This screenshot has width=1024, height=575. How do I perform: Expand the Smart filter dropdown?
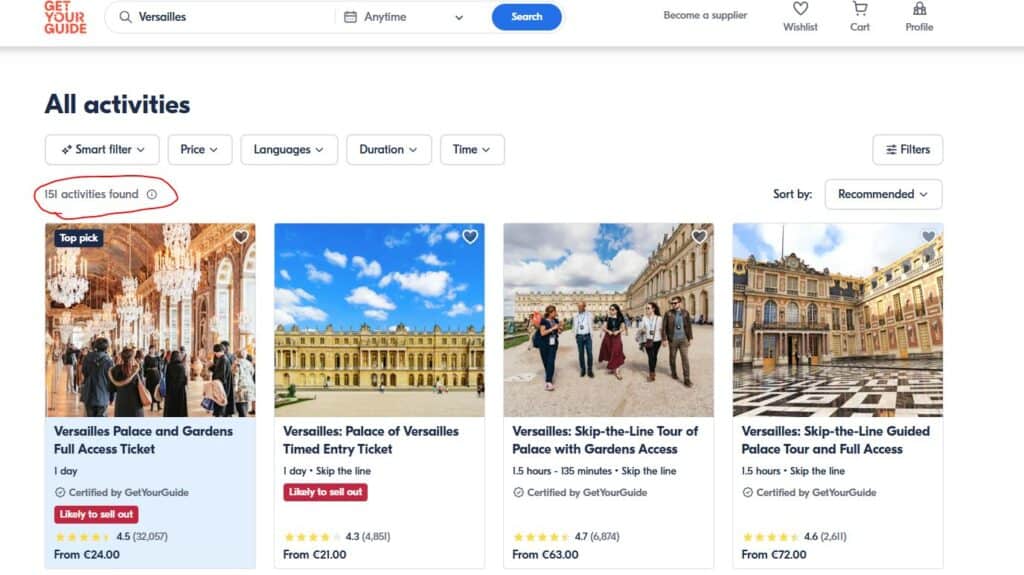point(102,150)
